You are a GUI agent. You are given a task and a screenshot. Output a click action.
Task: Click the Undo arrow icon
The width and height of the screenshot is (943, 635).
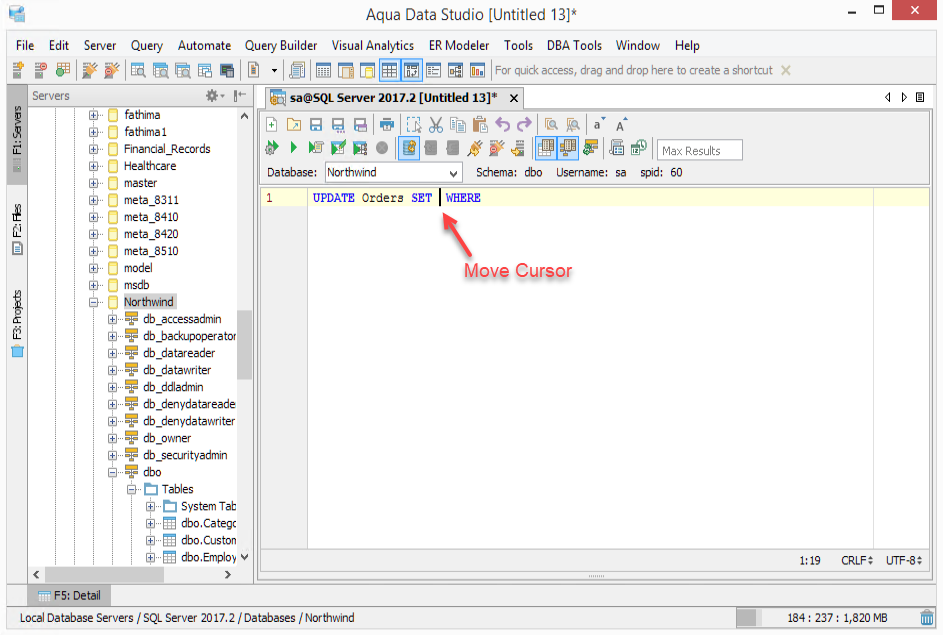click(503, 124)
